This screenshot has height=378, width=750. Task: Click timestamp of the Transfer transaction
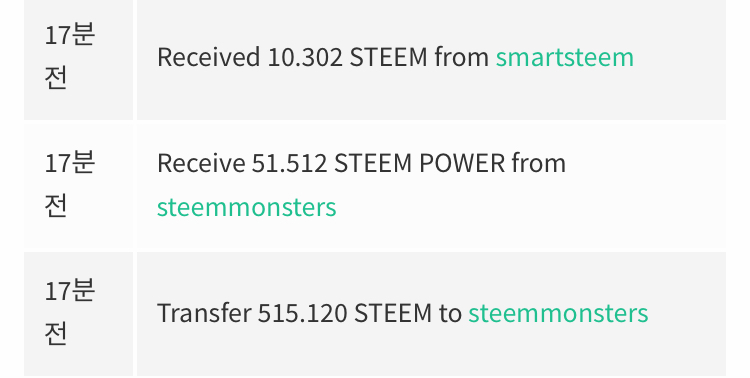[69, 312]
